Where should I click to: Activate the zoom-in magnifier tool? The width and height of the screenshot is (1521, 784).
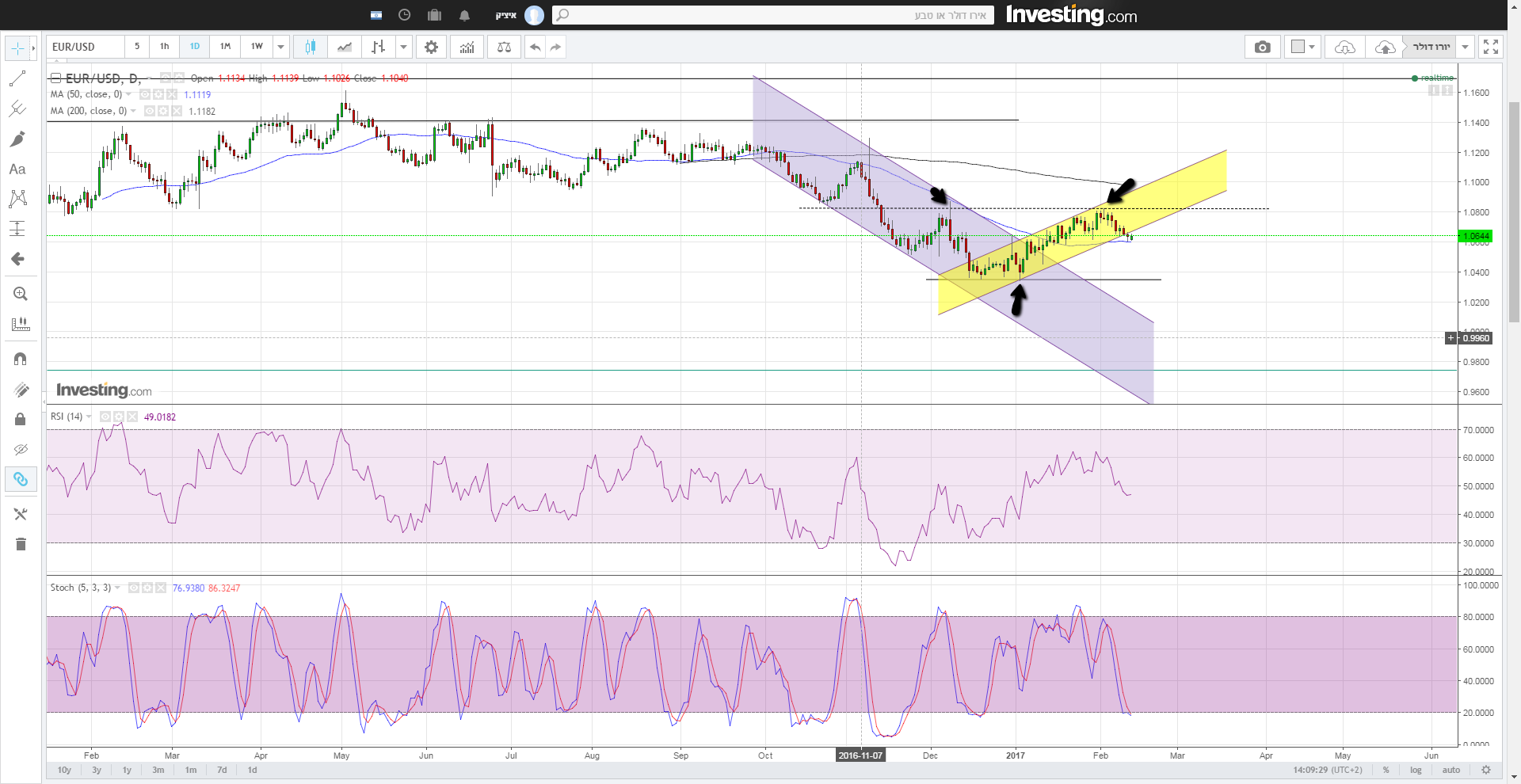[20, 294]
